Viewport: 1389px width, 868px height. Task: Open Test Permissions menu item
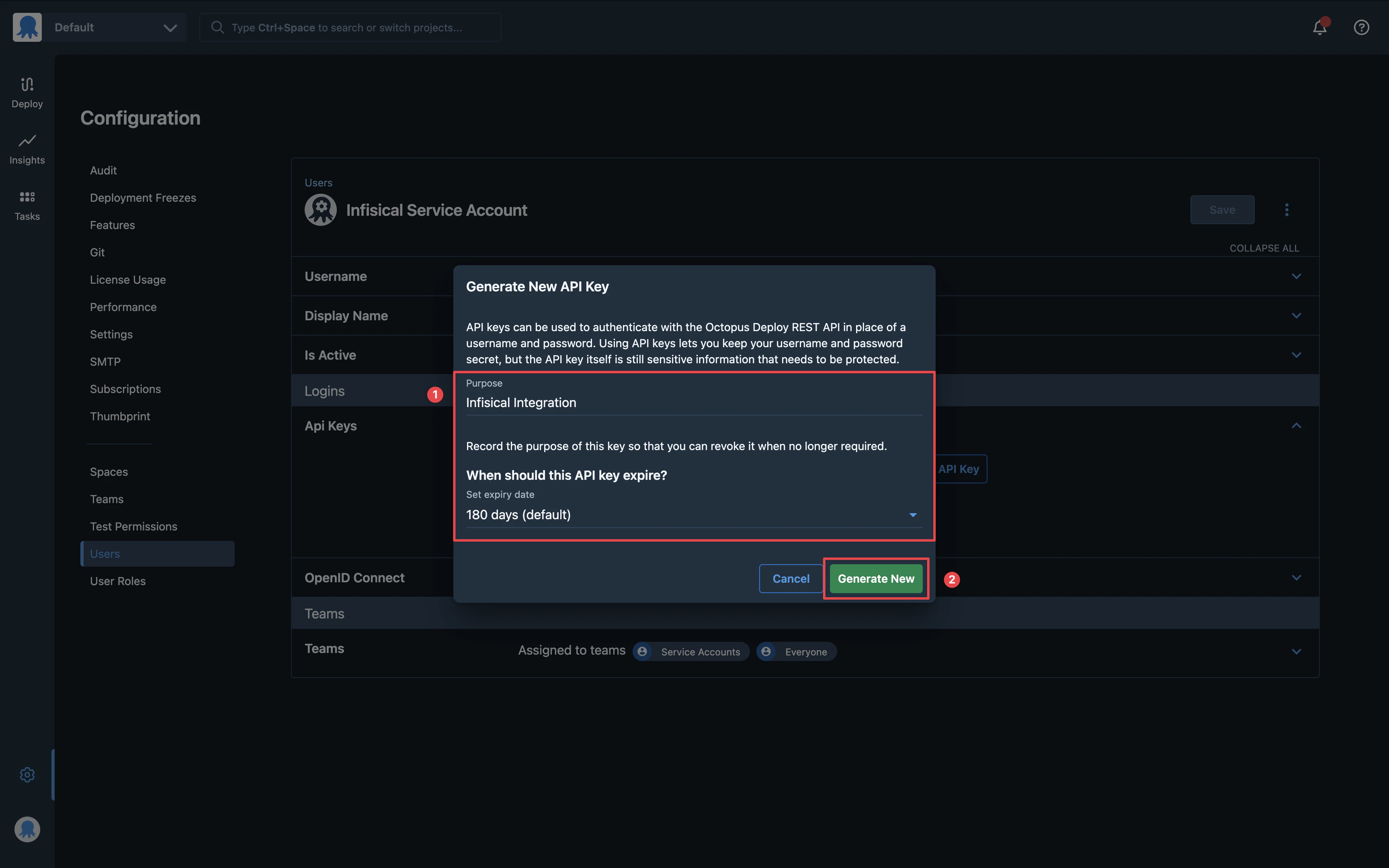[134, 526]
